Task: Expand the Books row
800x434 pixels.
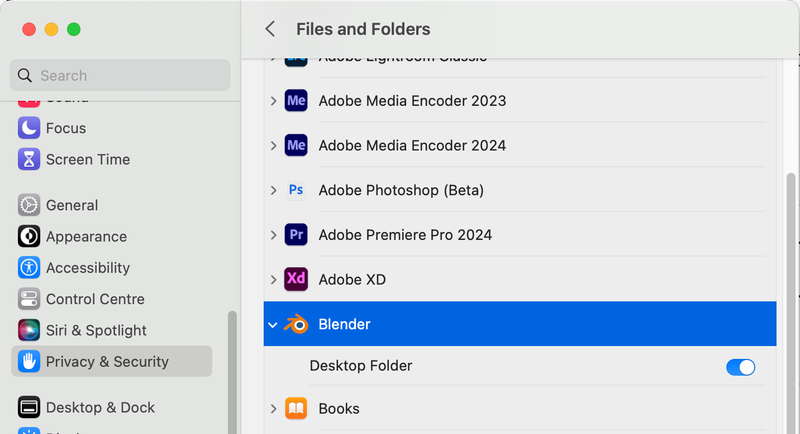Action: pyautogui.click(x=273, y=409)
